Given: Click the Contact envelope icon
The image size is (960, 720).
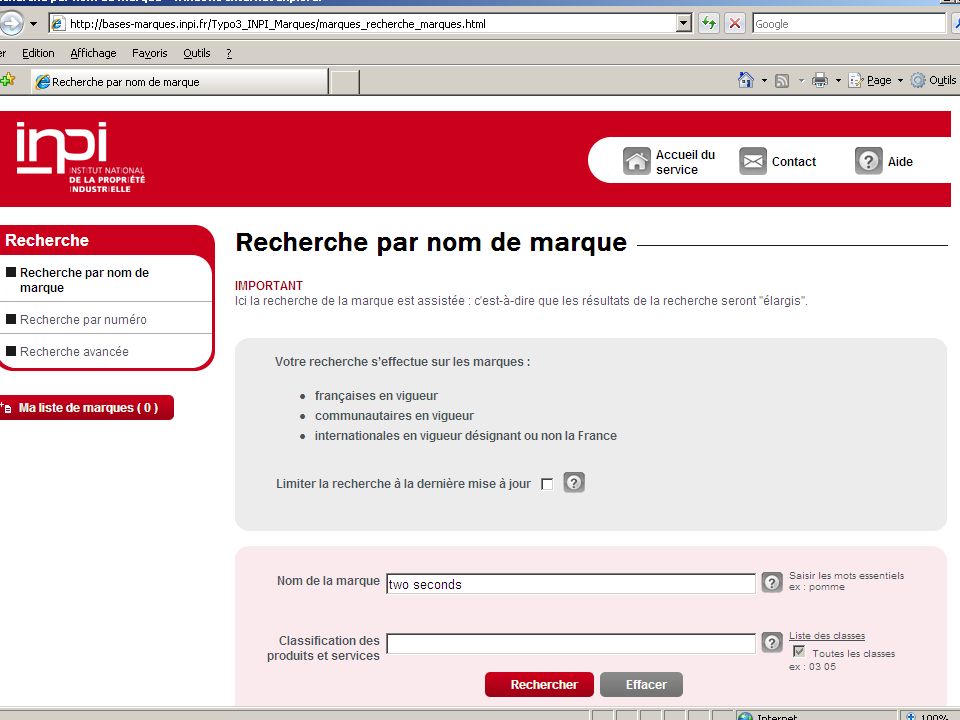Looking at the screenshot, I should pyautogui.click(x=752, y=162).
